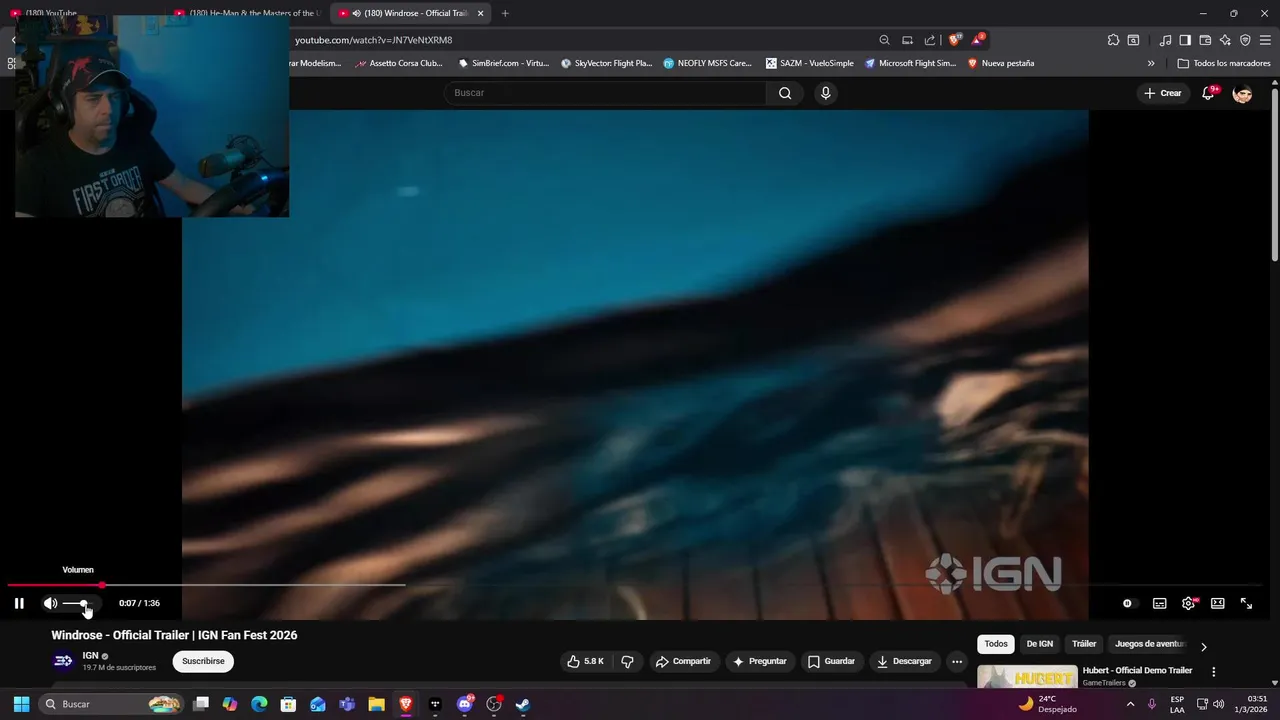Start voice search with the microphone
Viewport: 1280px width, 720px height.
pyautogui.click(x=825, y=93)
